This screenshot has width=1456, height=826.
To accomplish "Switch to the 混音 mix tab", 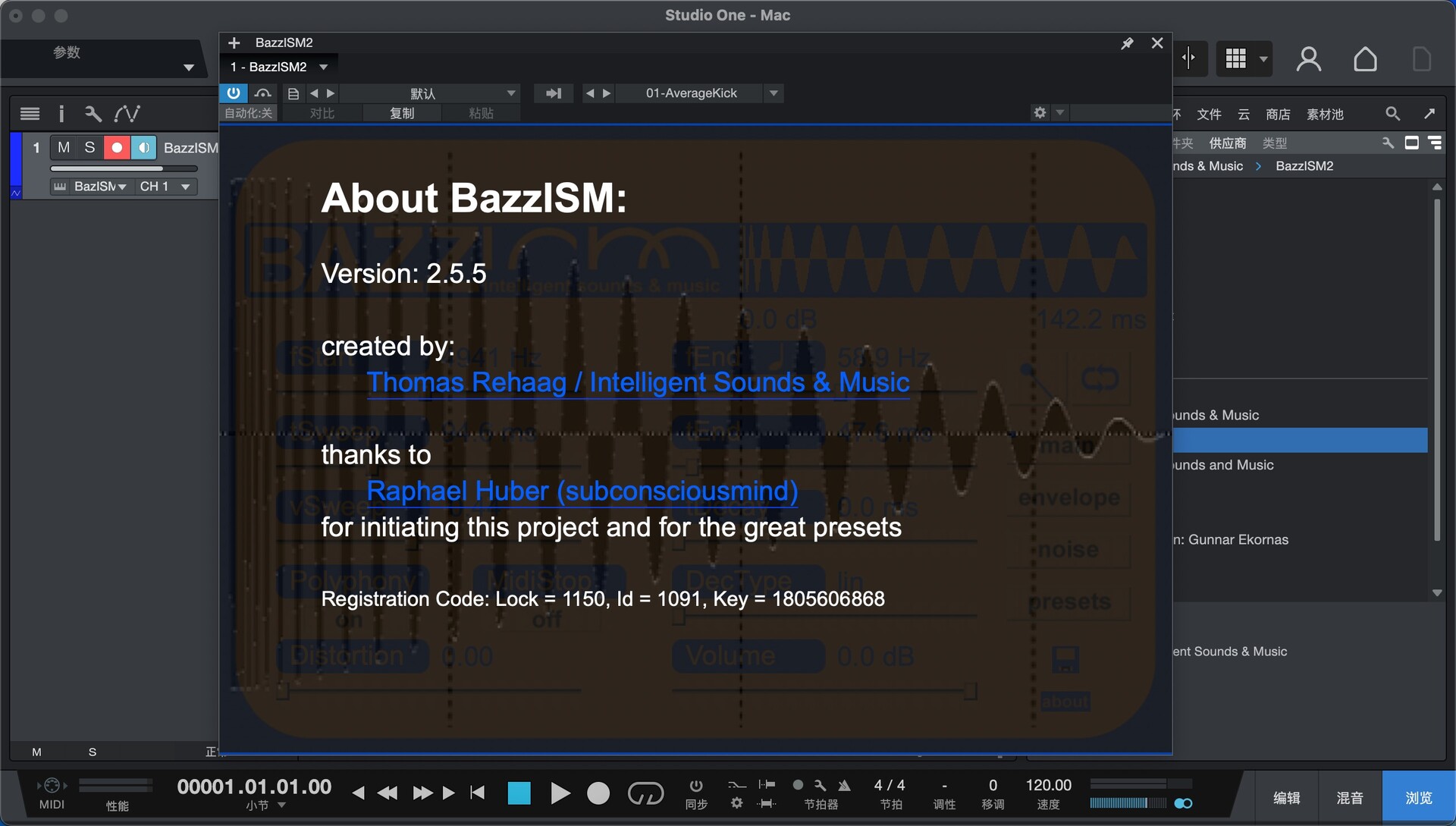I will tap(1349, 798).
